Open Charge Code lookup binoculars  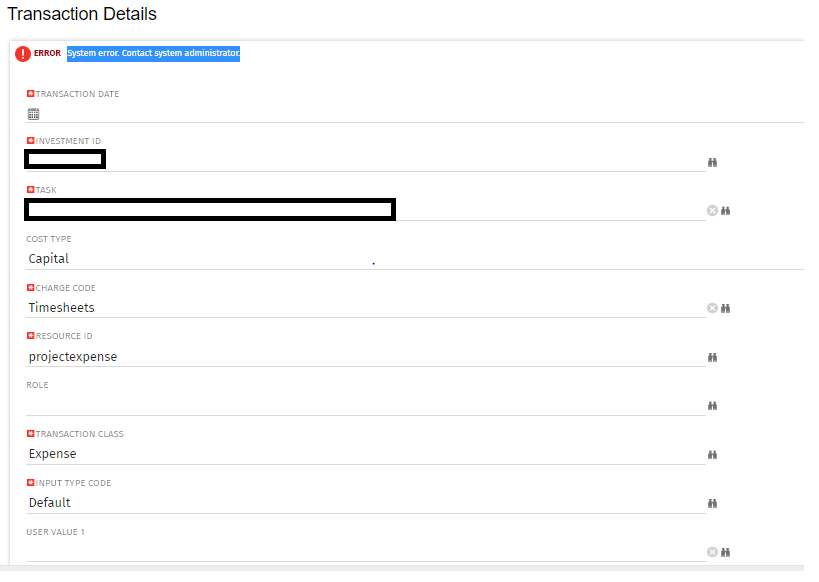726,308
